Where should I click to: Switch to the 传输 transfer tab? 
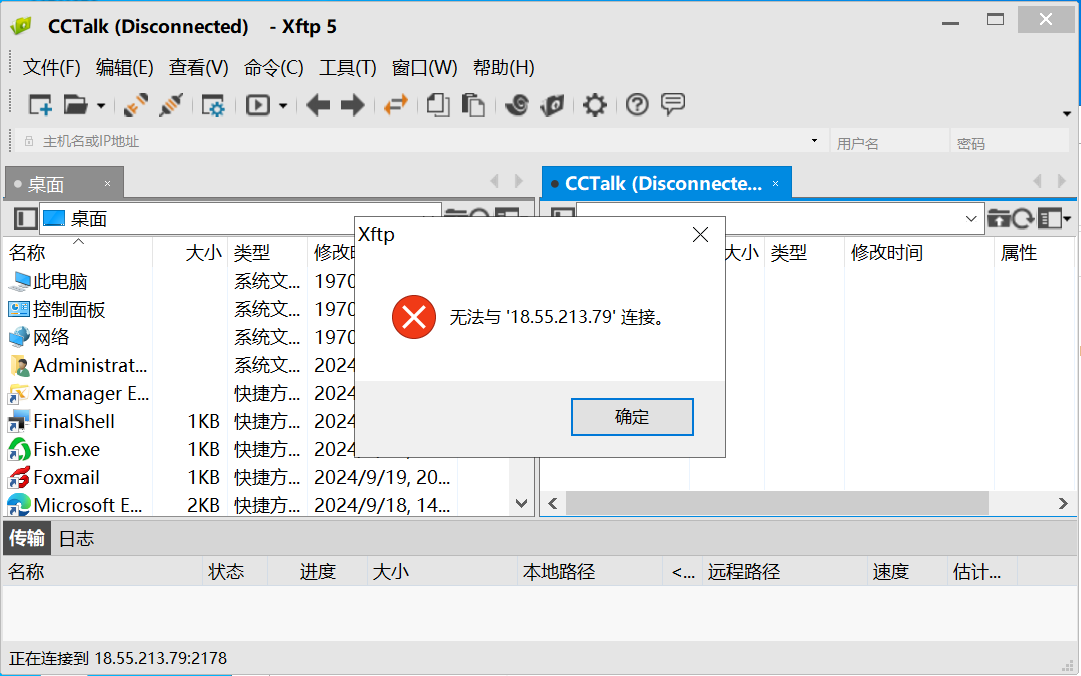(27, 538)
